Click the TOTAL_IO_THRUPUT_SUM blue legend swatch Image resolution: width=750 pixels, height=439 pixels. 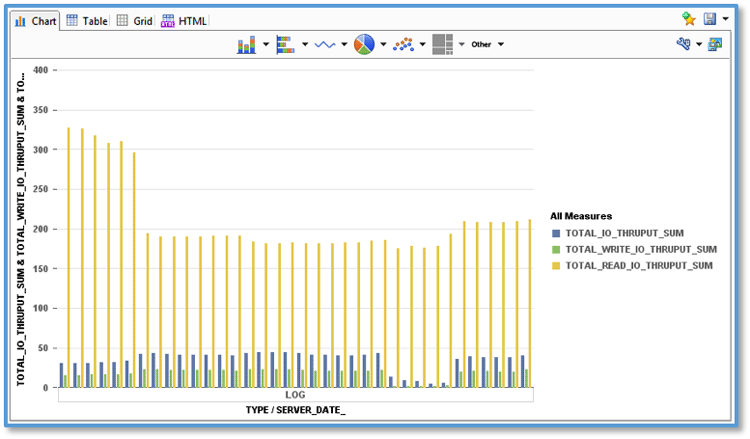(x=555, y=232)
